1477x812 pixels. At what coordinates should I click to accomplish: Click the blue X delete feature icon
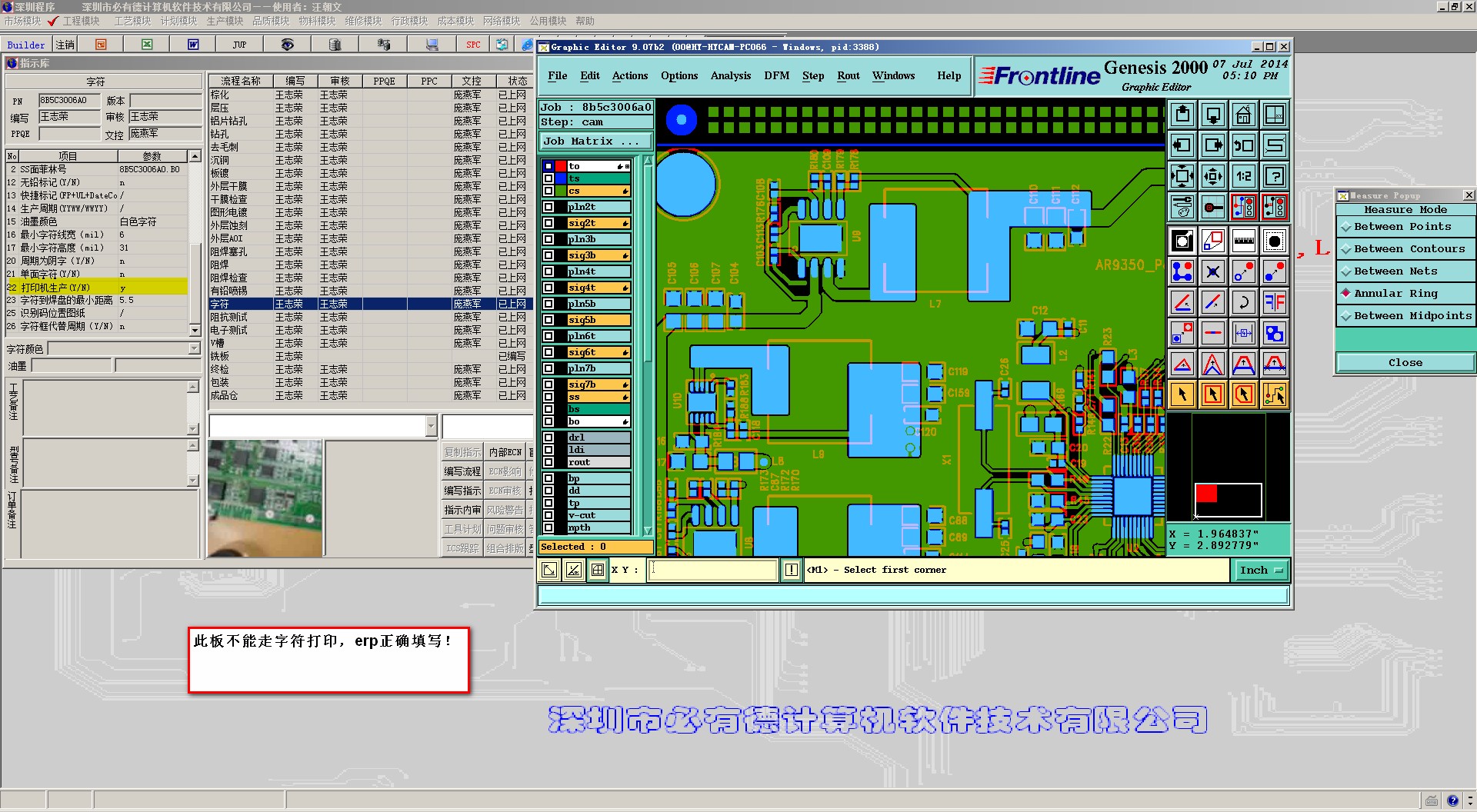point(1213,271)
